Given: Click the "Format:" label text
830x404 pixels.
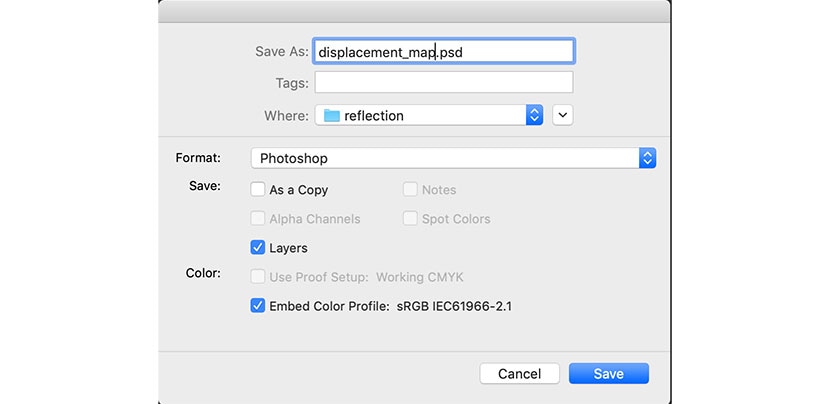Looking at the screenshot, I should (x=198, y=158).
